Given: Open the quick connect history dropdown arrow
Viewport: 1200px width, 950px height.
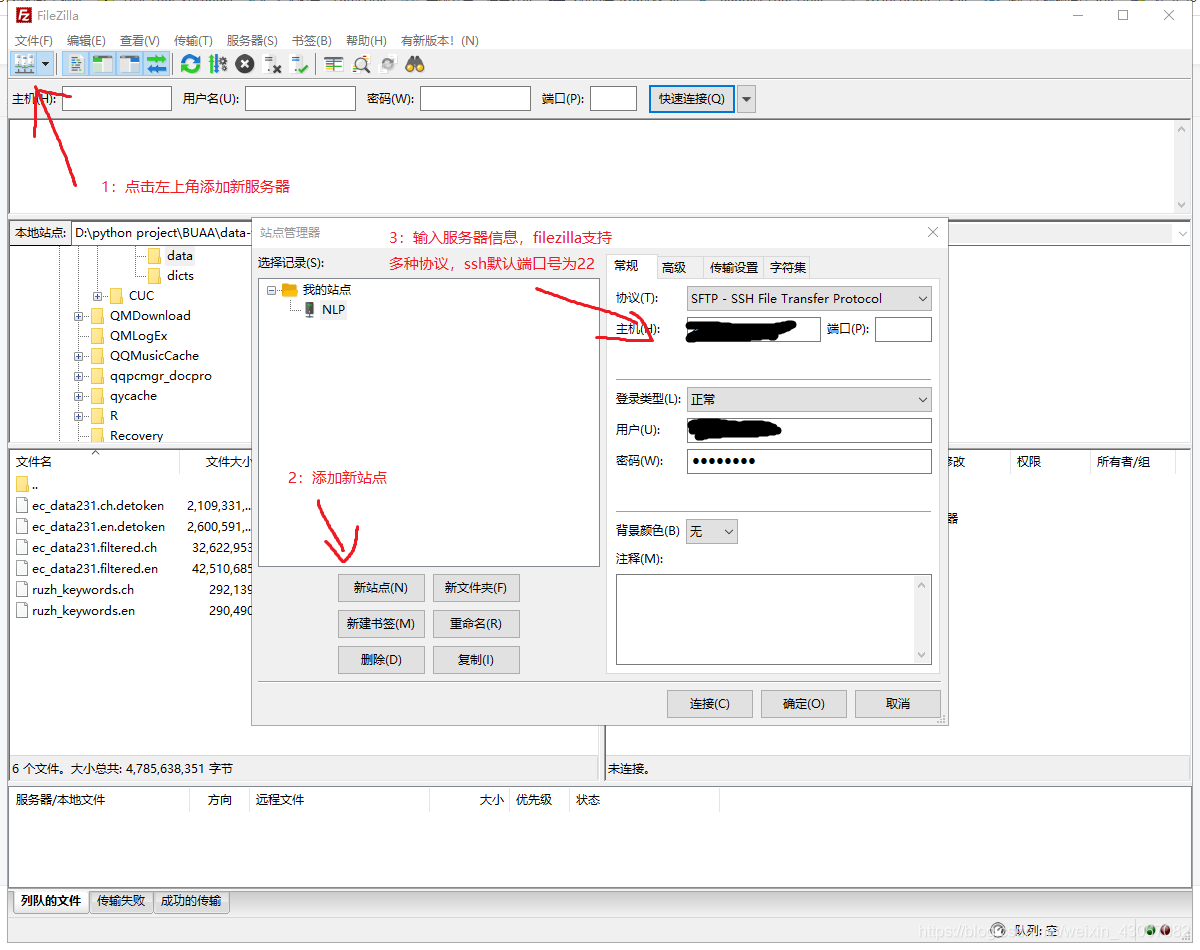Looking at the screenshot, I should [746, 98].
